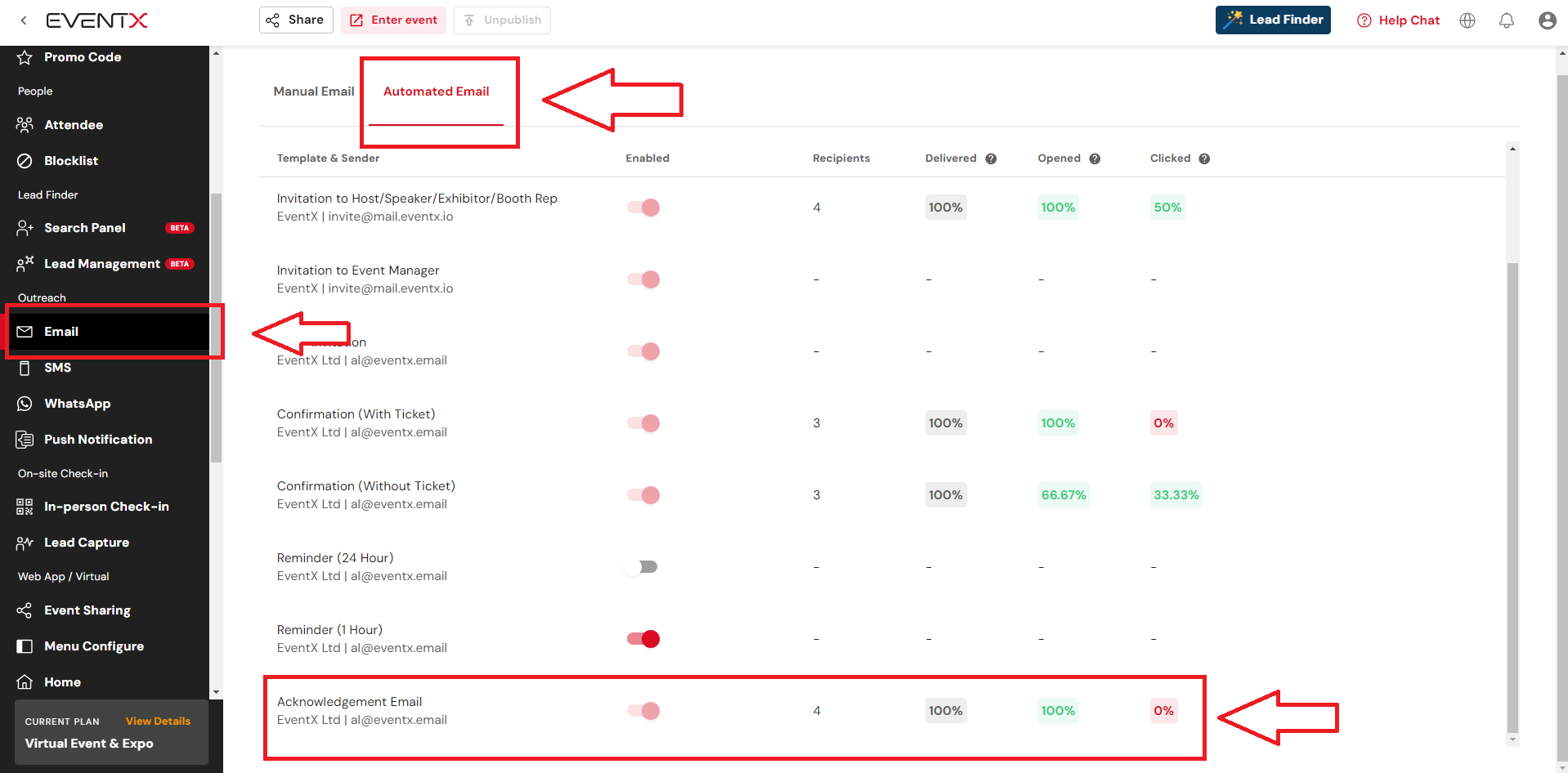
Task: Open Reminder (1 Hour) template
Action: tap(329, 630)
